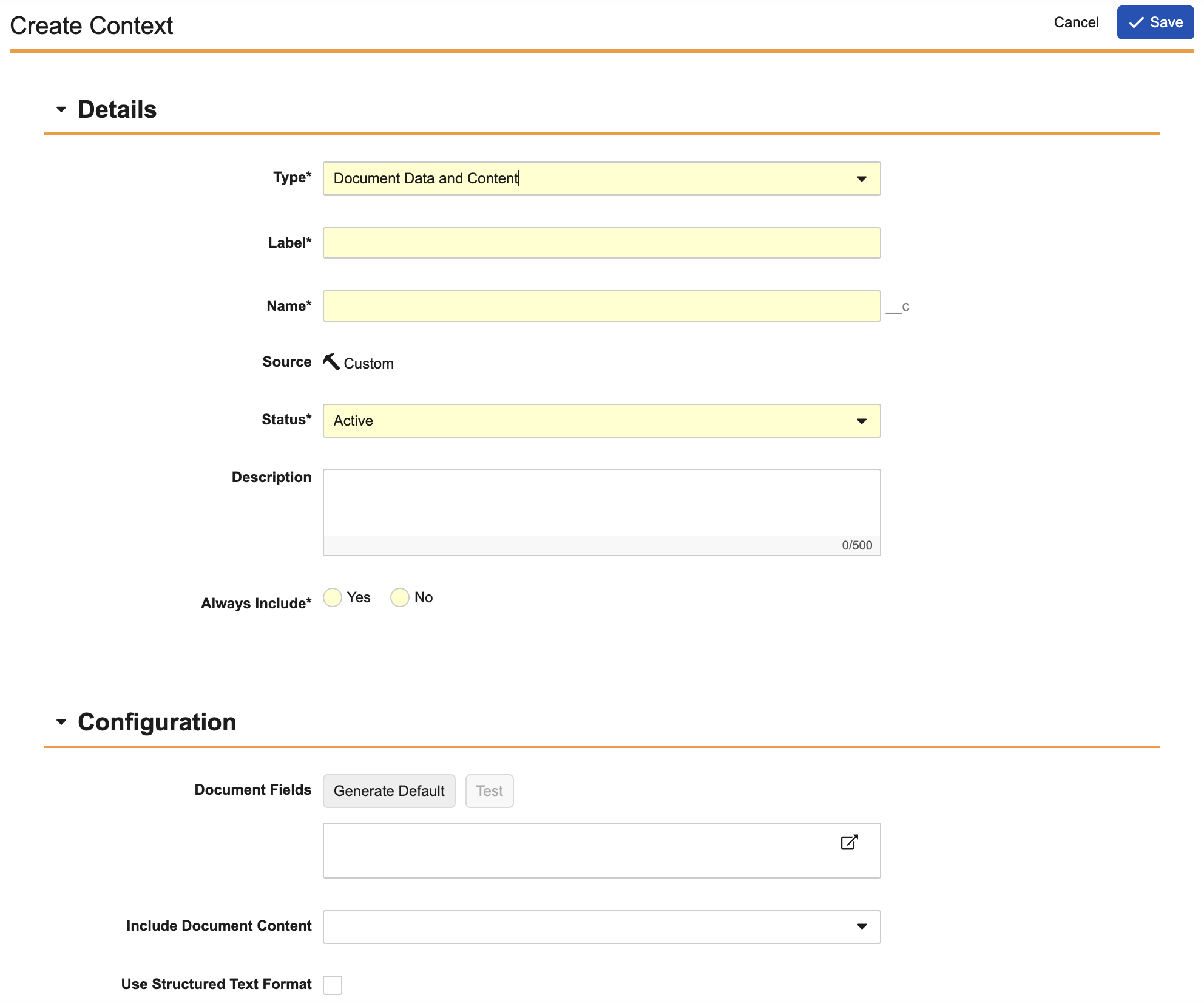Select Yes for Always Include

pos(333,597)
